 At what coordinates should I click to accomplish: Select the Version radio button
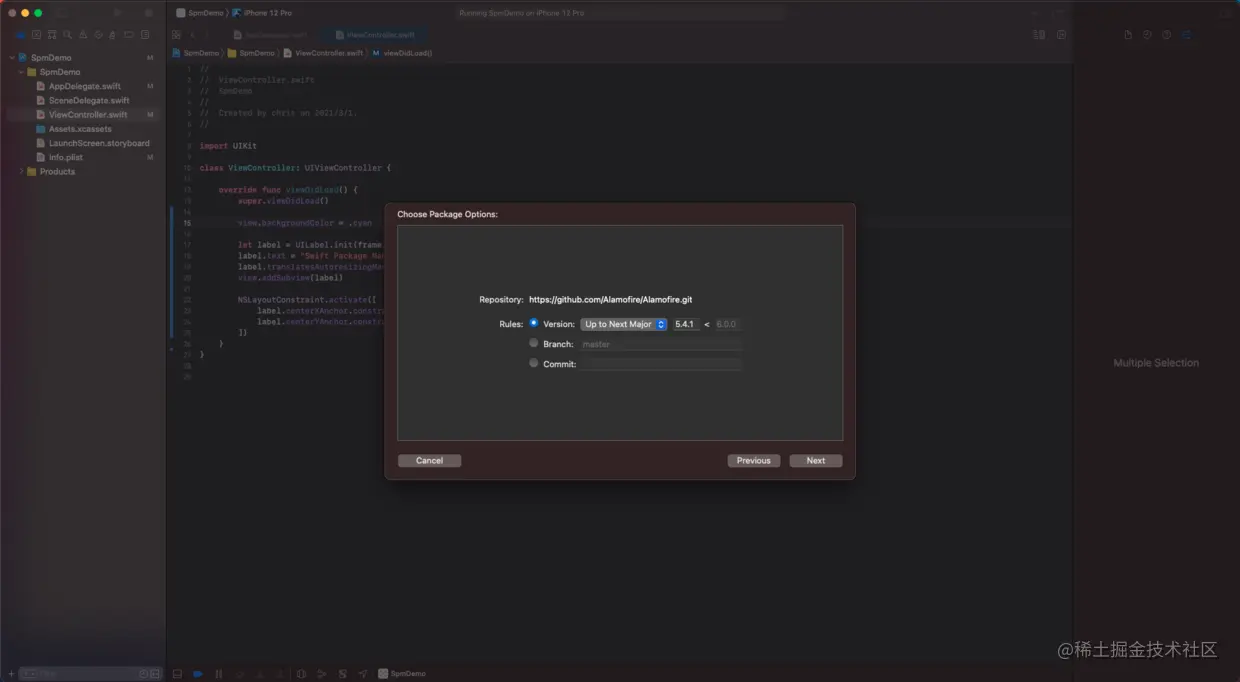click(533, 323)
